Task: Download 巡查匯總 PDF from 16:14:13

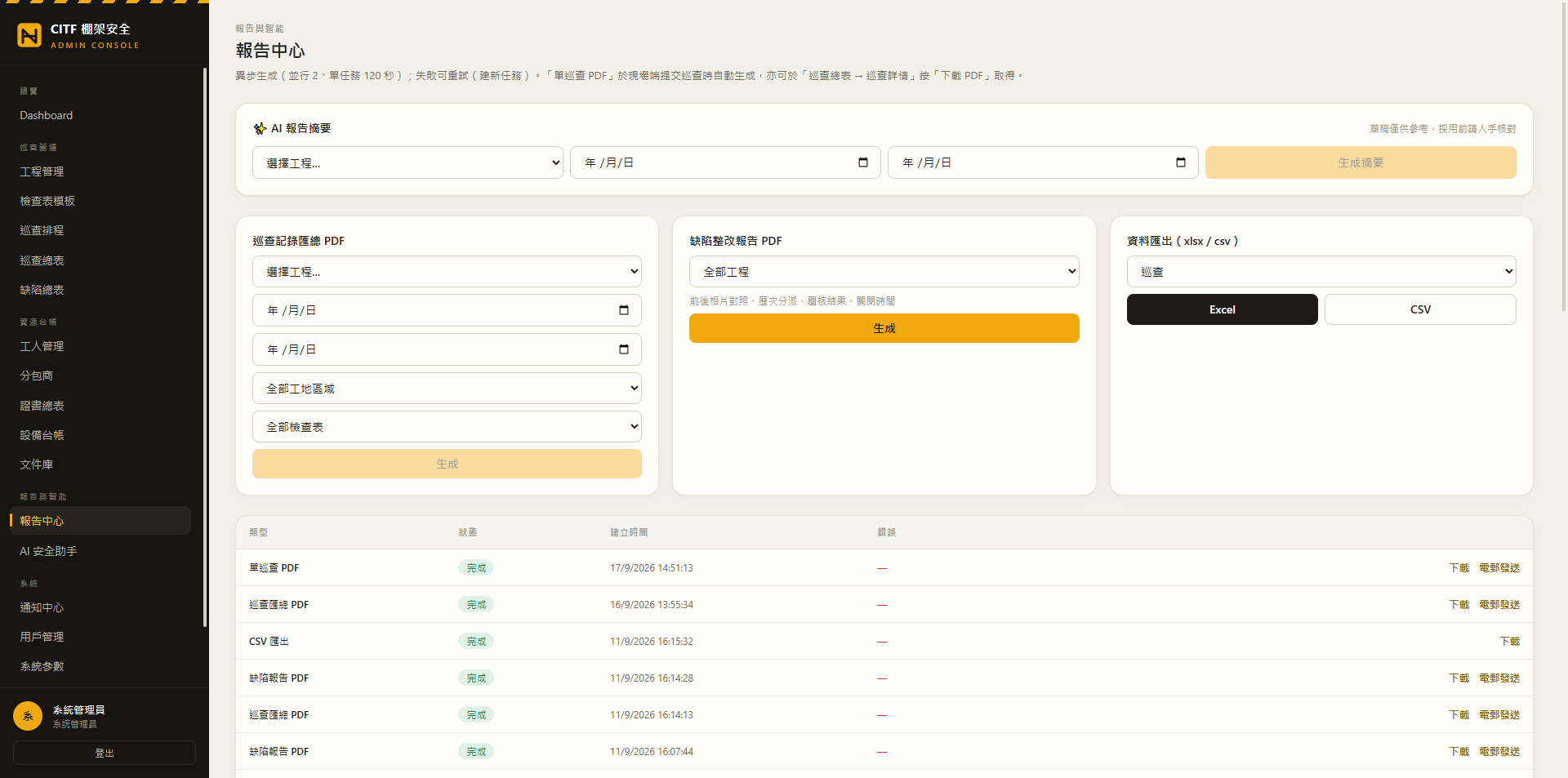Action: [x=1459, y=714]
